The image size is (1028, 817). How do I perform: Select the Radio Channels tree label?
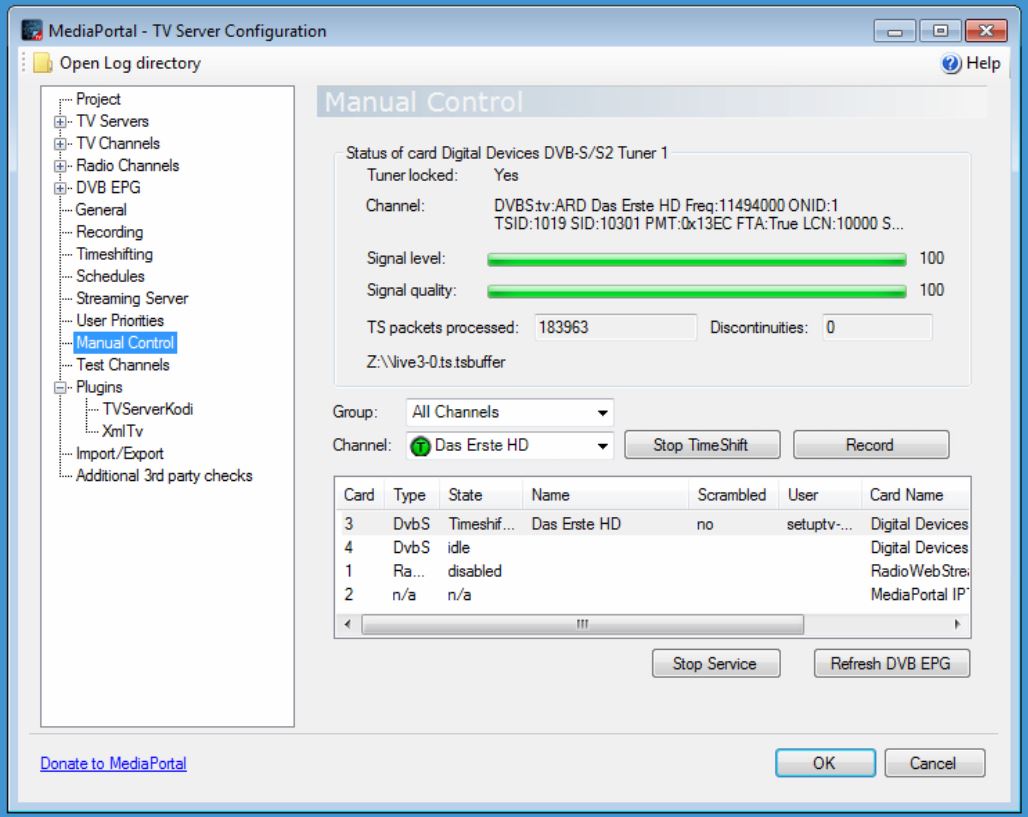(127, 166)
